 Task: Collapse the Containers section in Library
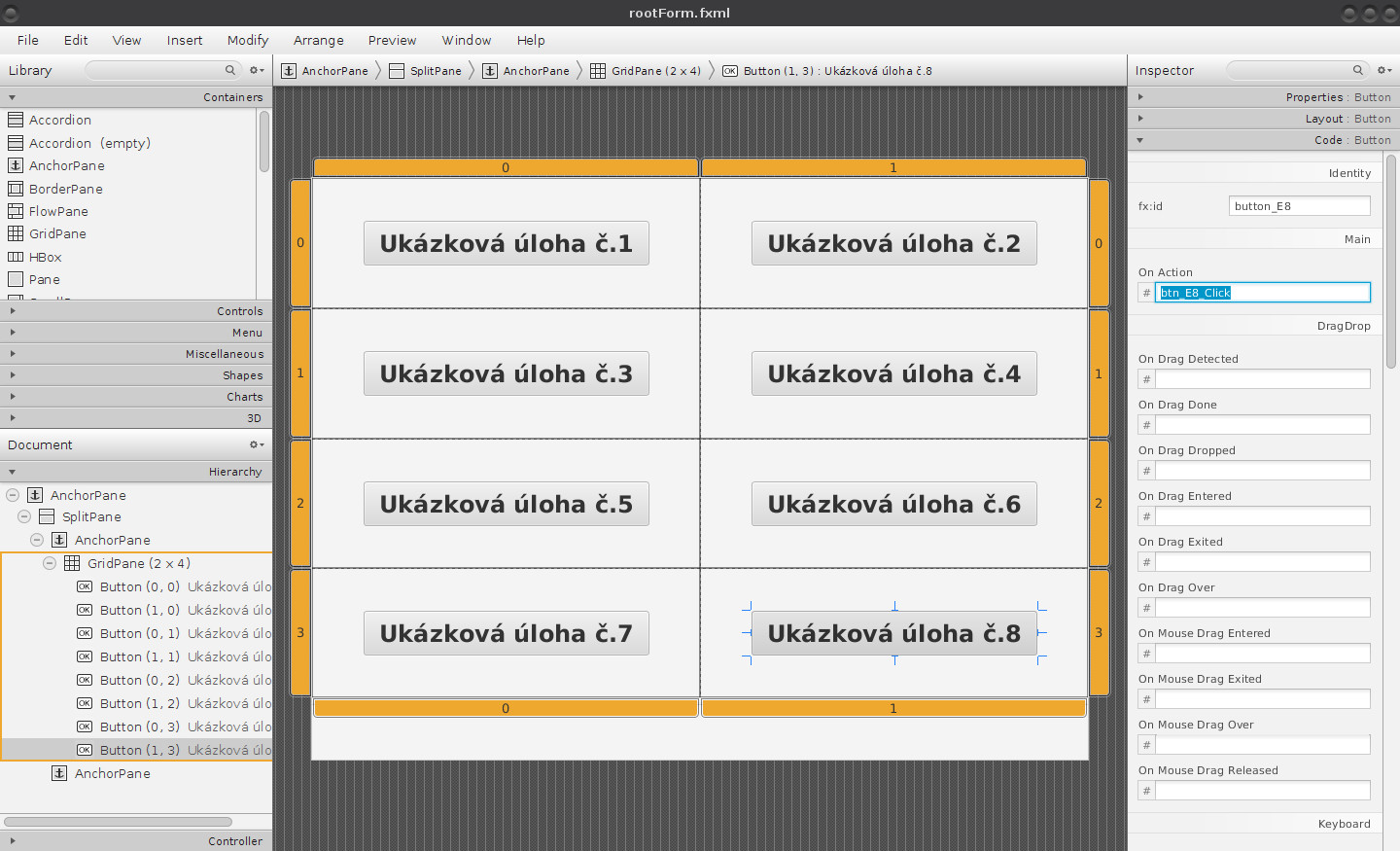tap(135, 97)
